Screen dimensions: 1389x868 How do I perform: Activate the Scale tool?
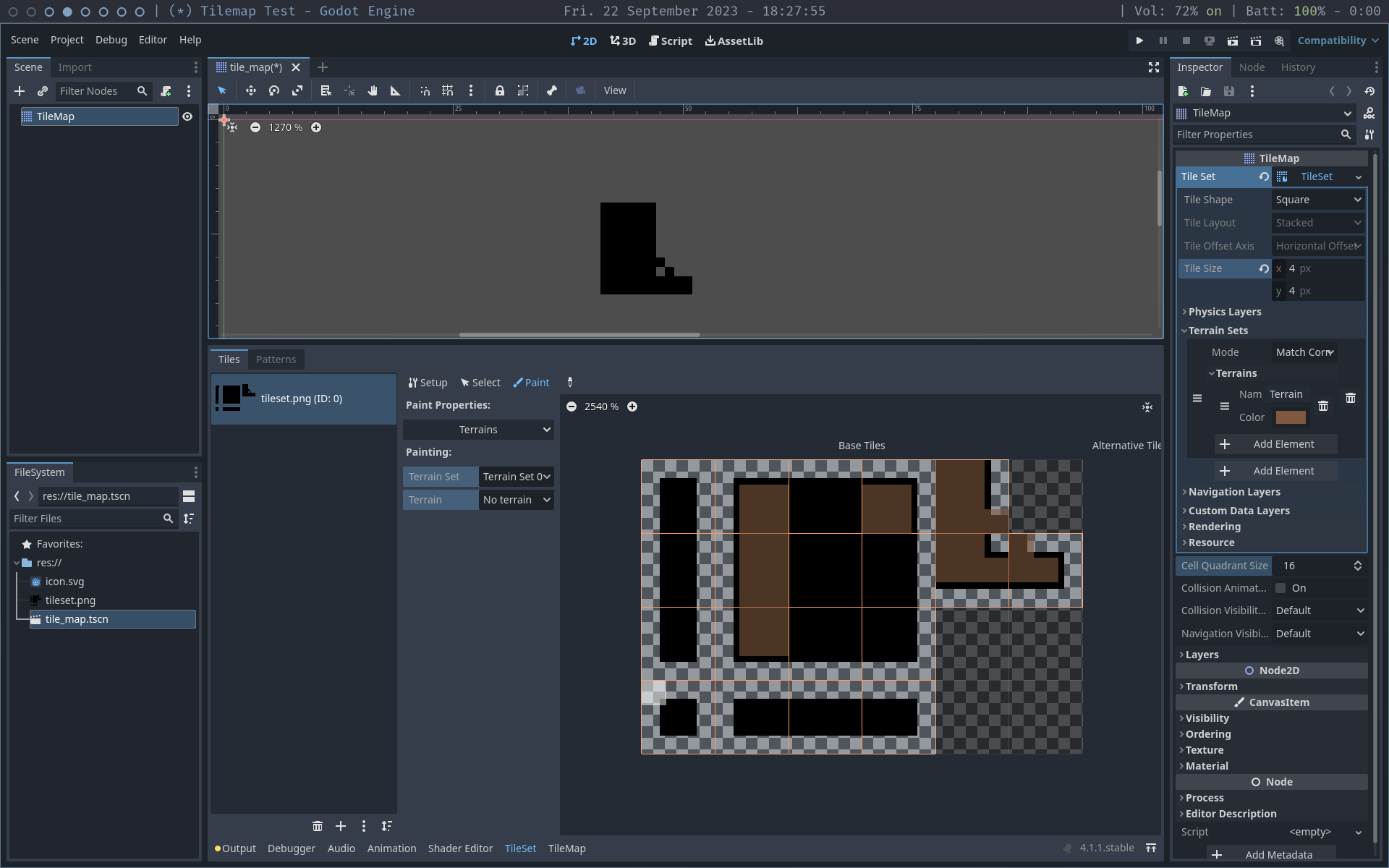[x=297, y=90]
